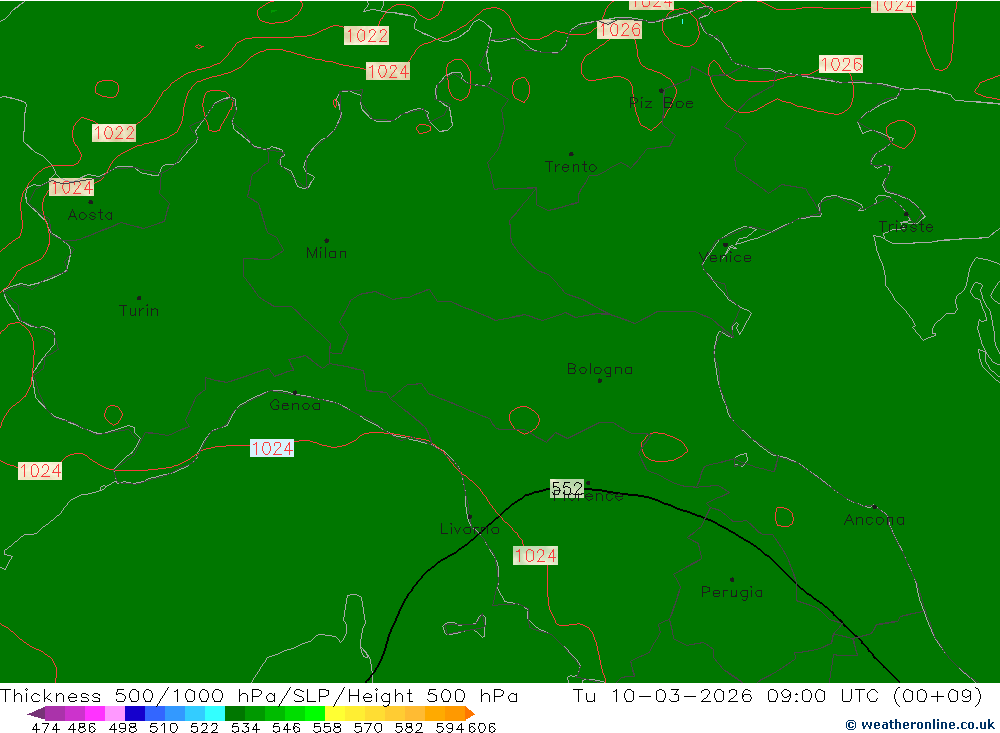Click the 1026 isobar label north of Trieste
Screen dimensions: 1000x733
pos(841,64)
